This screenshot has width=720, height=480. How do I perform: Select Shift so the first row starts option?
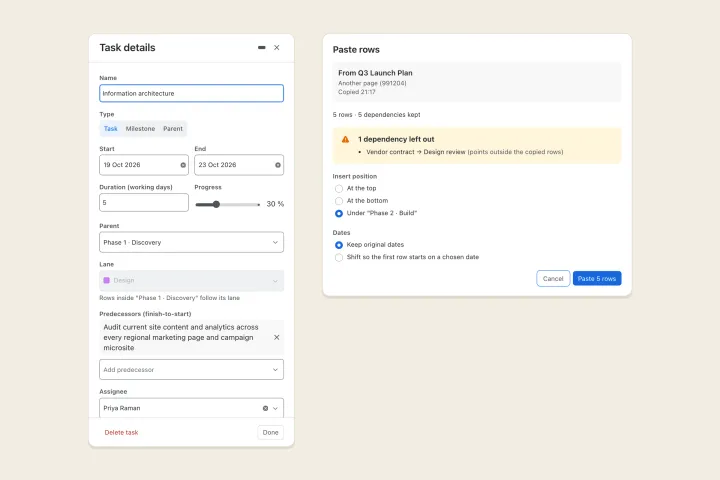click(x=339, y=257)
